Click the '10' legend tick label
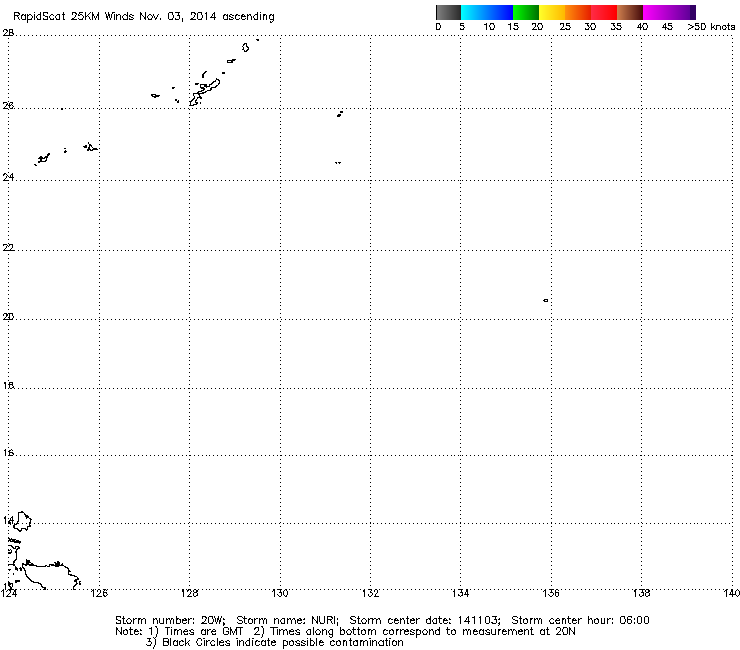This screenshot has width=740, height=650. (489, 27)
